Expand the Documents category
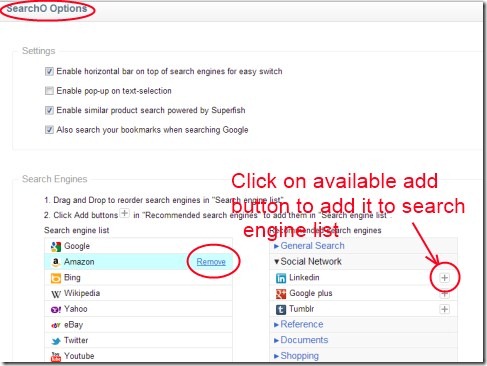This screenshot has height=366, width=487. (301, 340)
